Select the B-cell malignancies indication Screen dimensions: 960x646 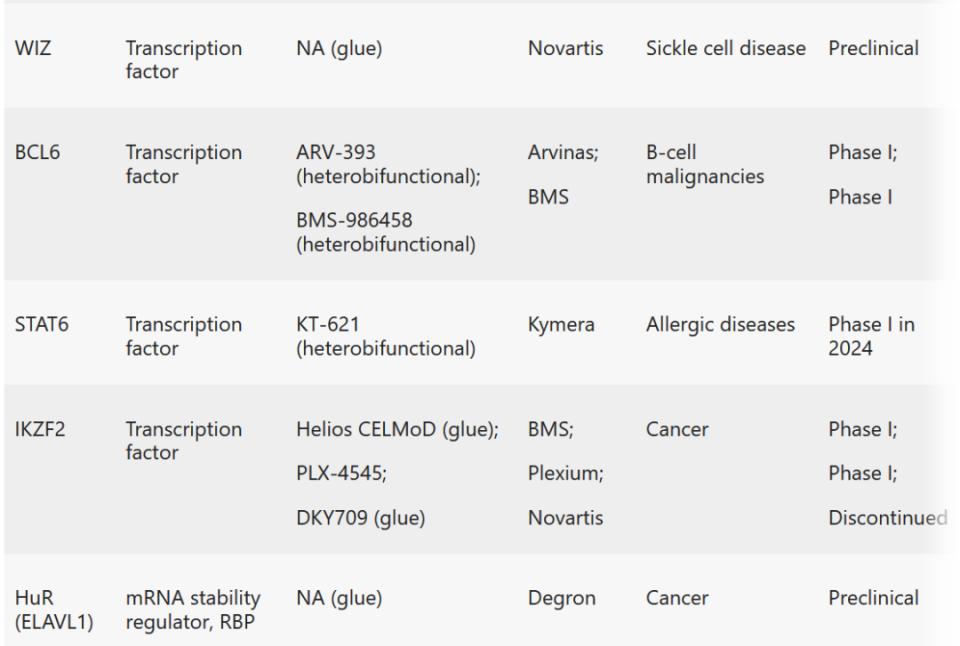coord(704,164)
